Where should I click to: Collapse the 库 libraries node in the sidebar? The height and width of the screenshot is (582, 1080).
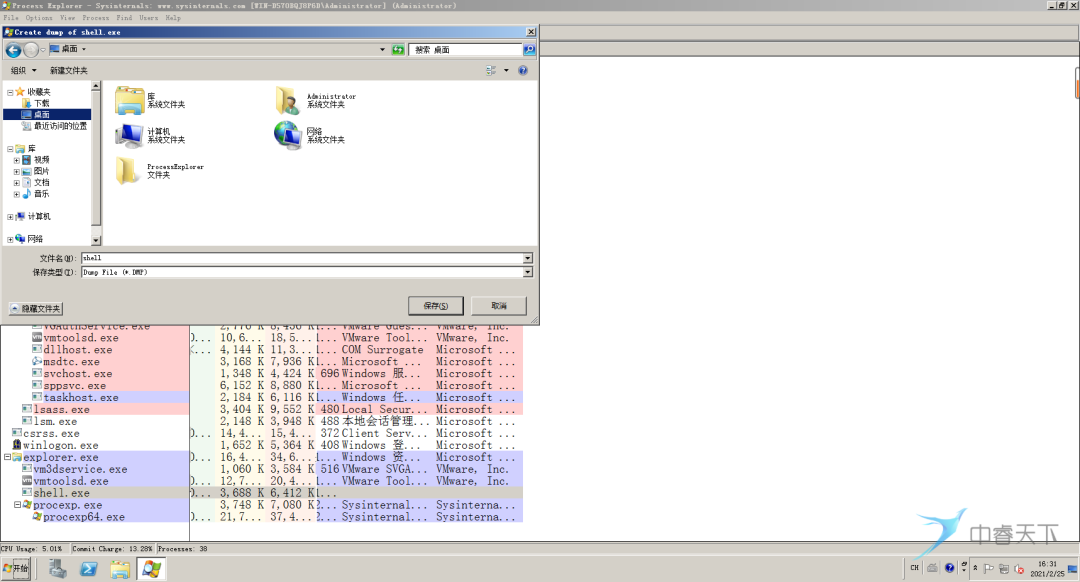point(10,149)
